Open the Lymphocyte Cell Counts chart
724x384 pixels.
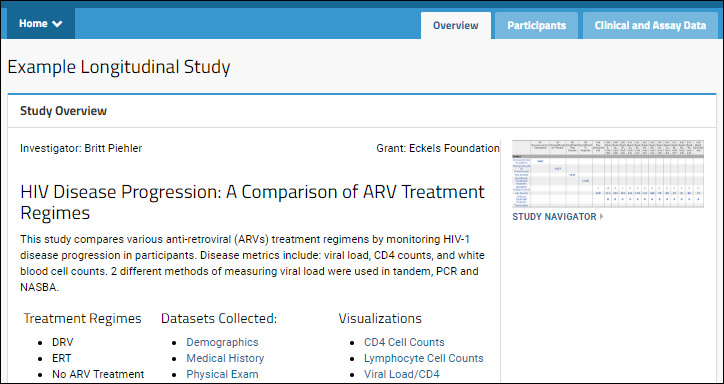[x=423, y=358]
